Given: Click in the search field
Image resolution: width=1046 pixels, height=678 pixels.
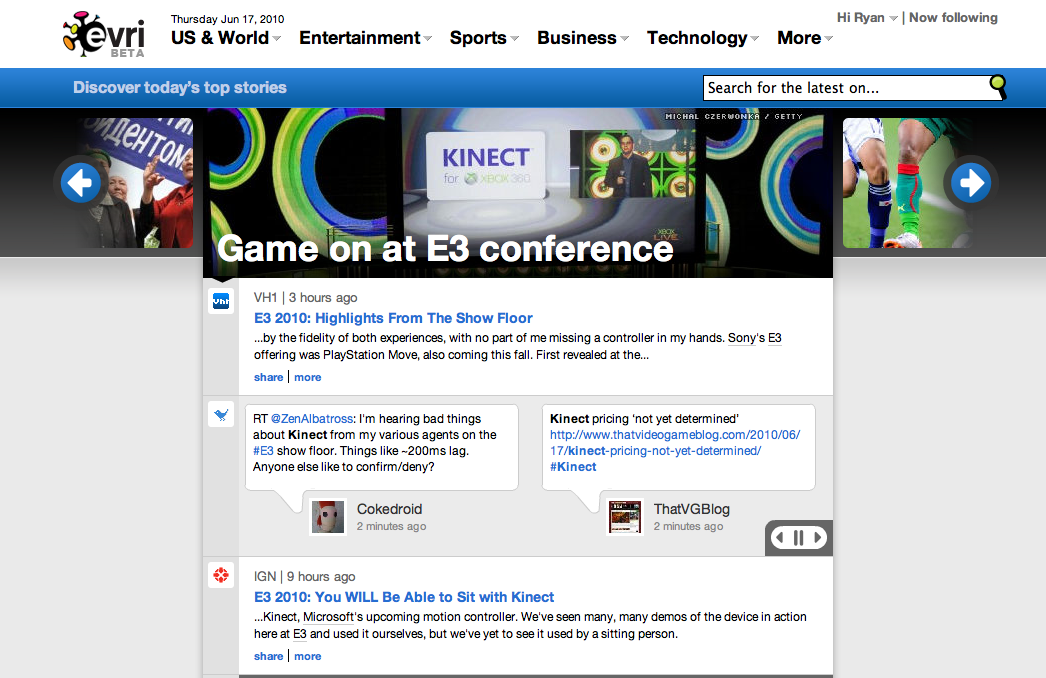Looking at the screenshot, I should (846, 87).
